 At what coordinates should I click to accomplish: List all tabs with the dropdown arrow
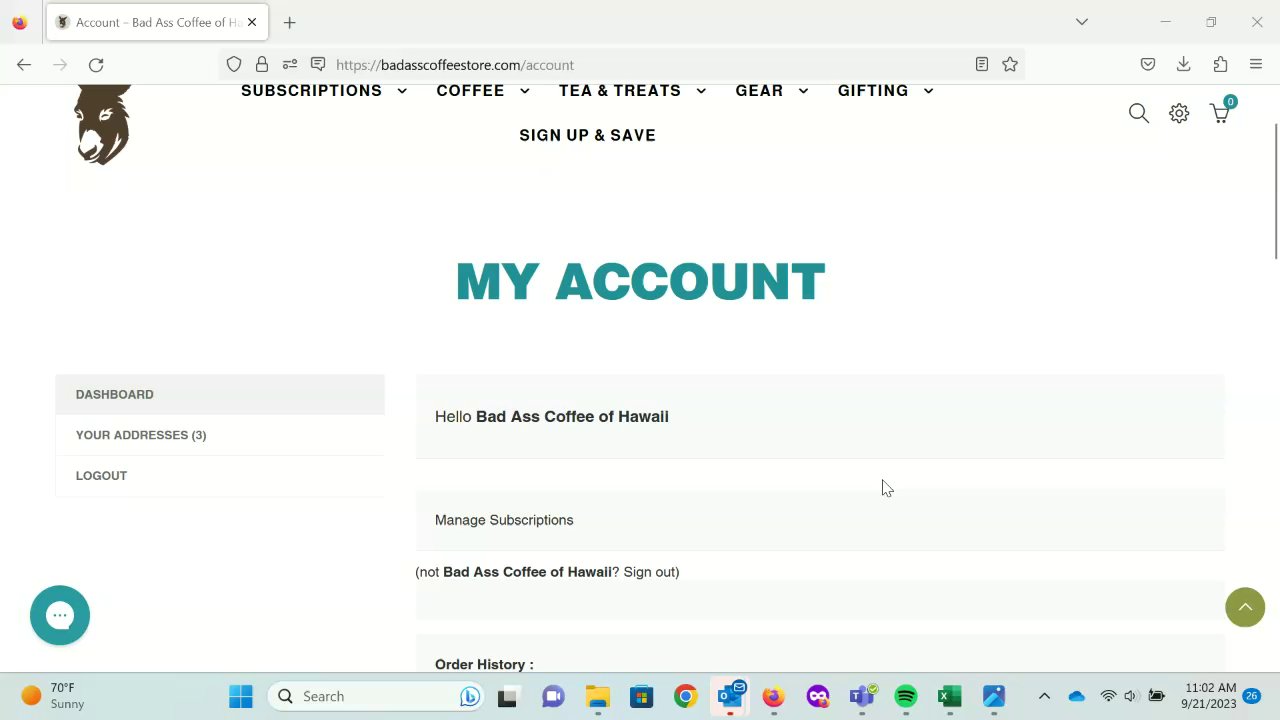pos(1081,22)
